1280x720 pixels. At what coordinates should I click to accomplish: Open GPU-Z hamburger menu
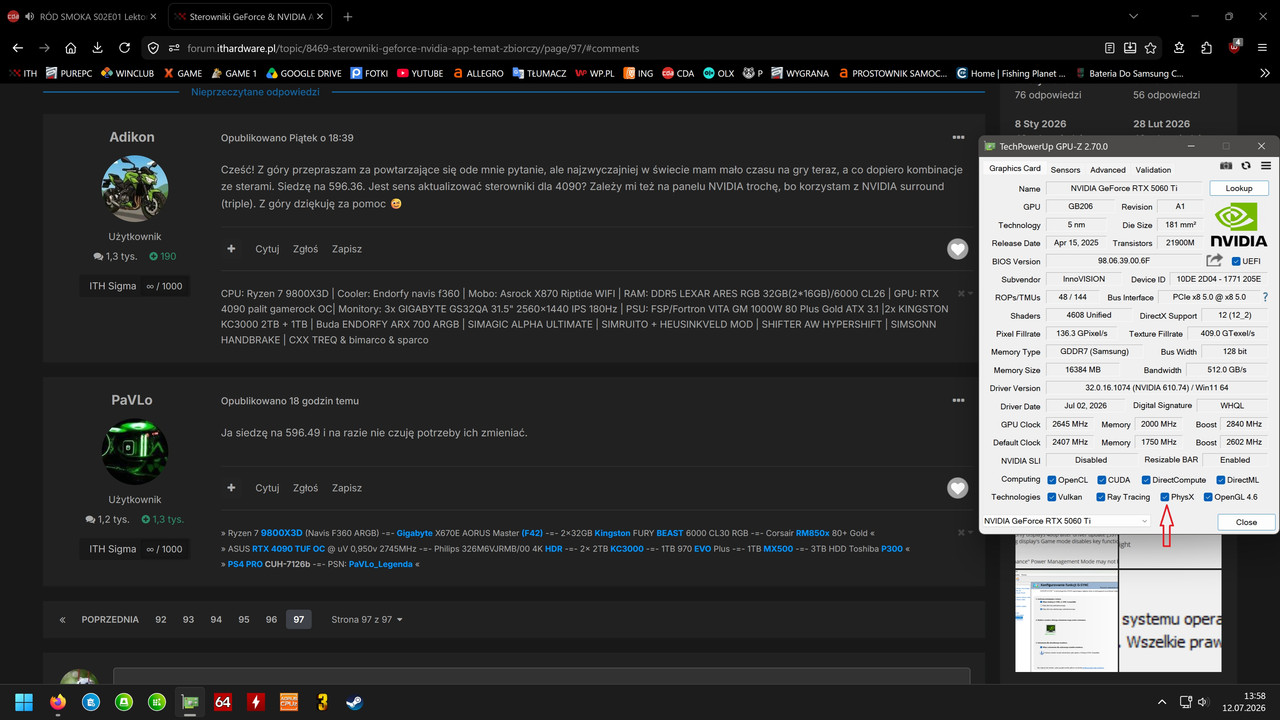click(x=1265, y=166)
